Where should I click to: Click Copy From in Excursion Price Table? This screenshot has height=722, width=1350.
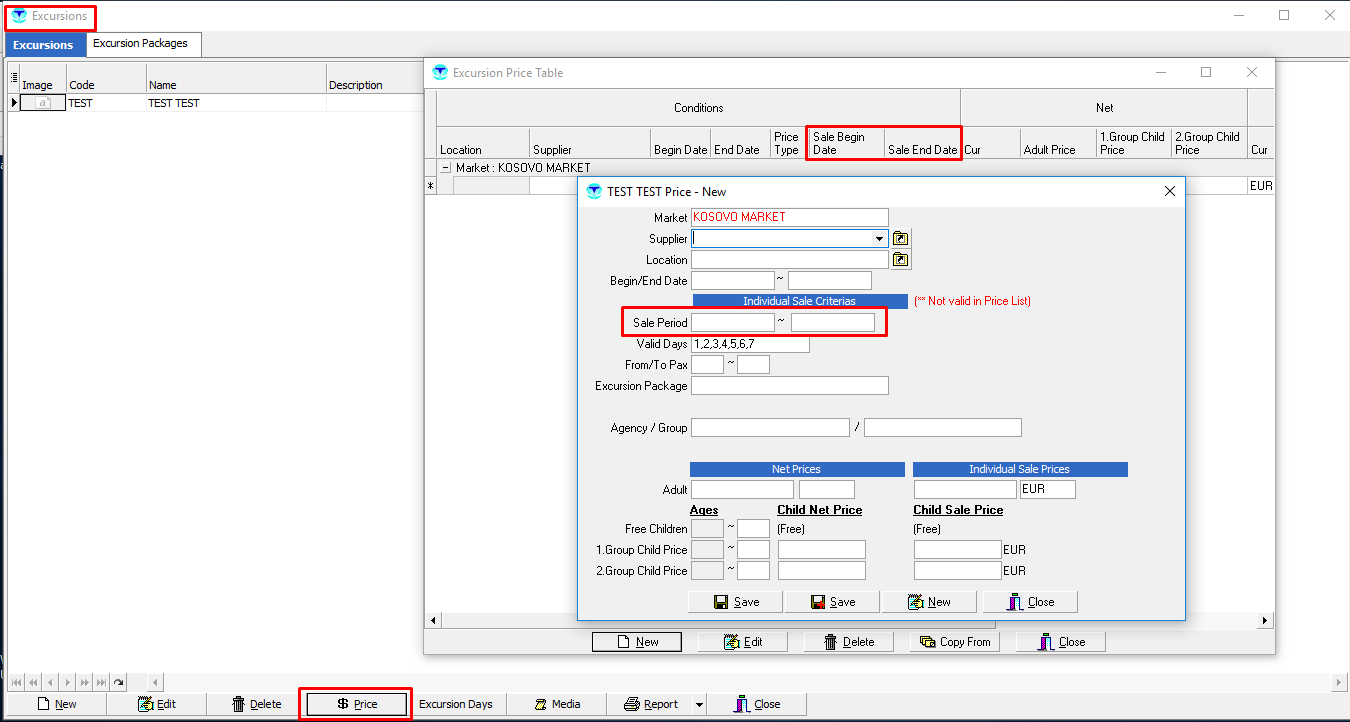click(955, 642)
